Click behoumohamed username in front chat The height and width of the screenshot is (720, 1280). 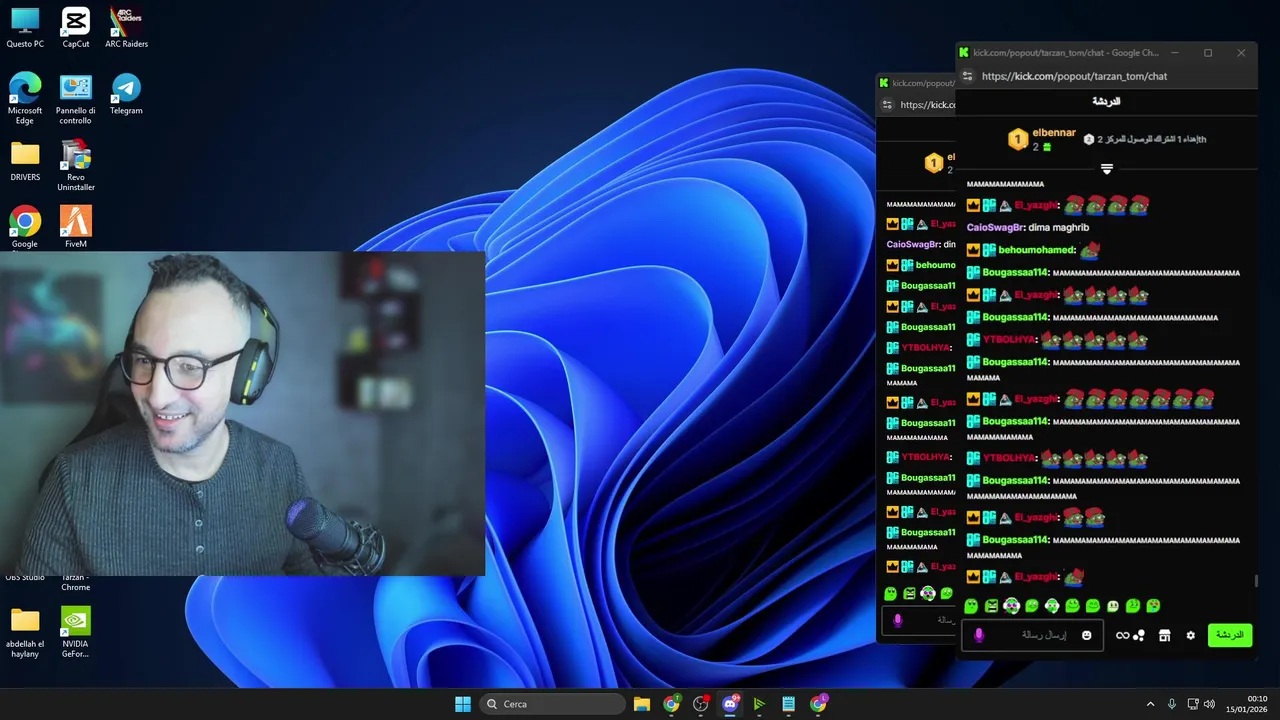1036,250
